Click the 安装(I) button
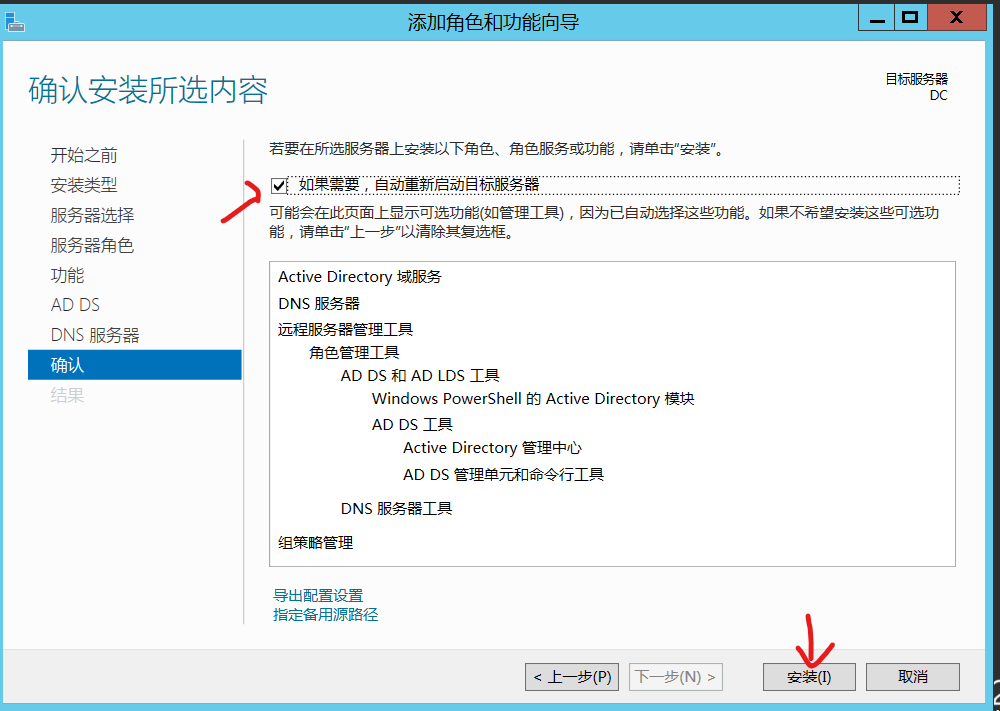1000x711 pixels. pyautogui.click(x=809, y=677)
